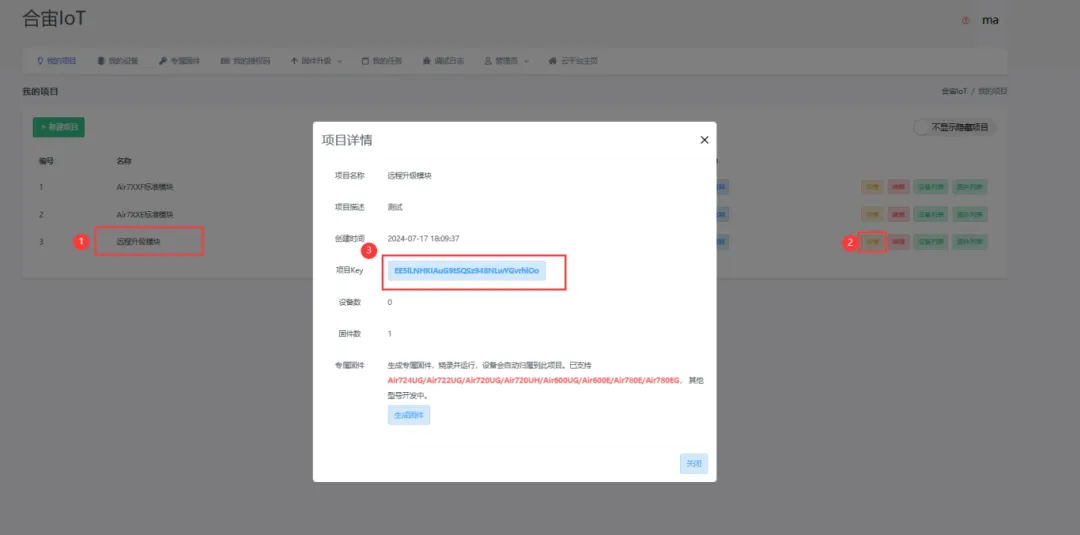Close the 项目详情 dialog with the X icon
Viewport: 1080px width, 535px height.
click(704, 140)
